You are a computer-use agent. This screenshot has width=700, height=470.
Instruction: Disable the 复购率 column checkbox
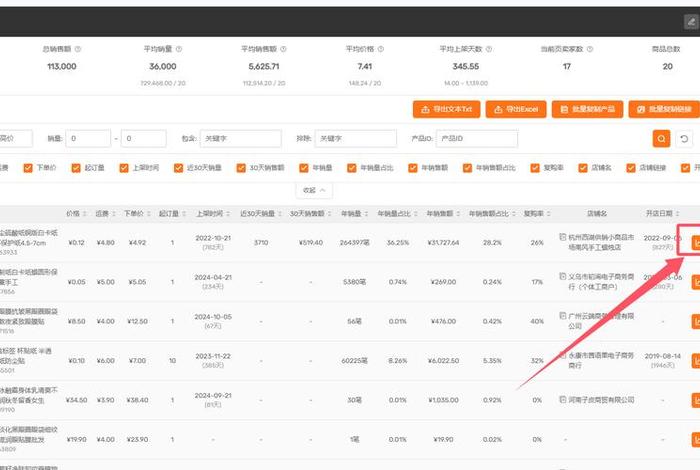(535, 168)
